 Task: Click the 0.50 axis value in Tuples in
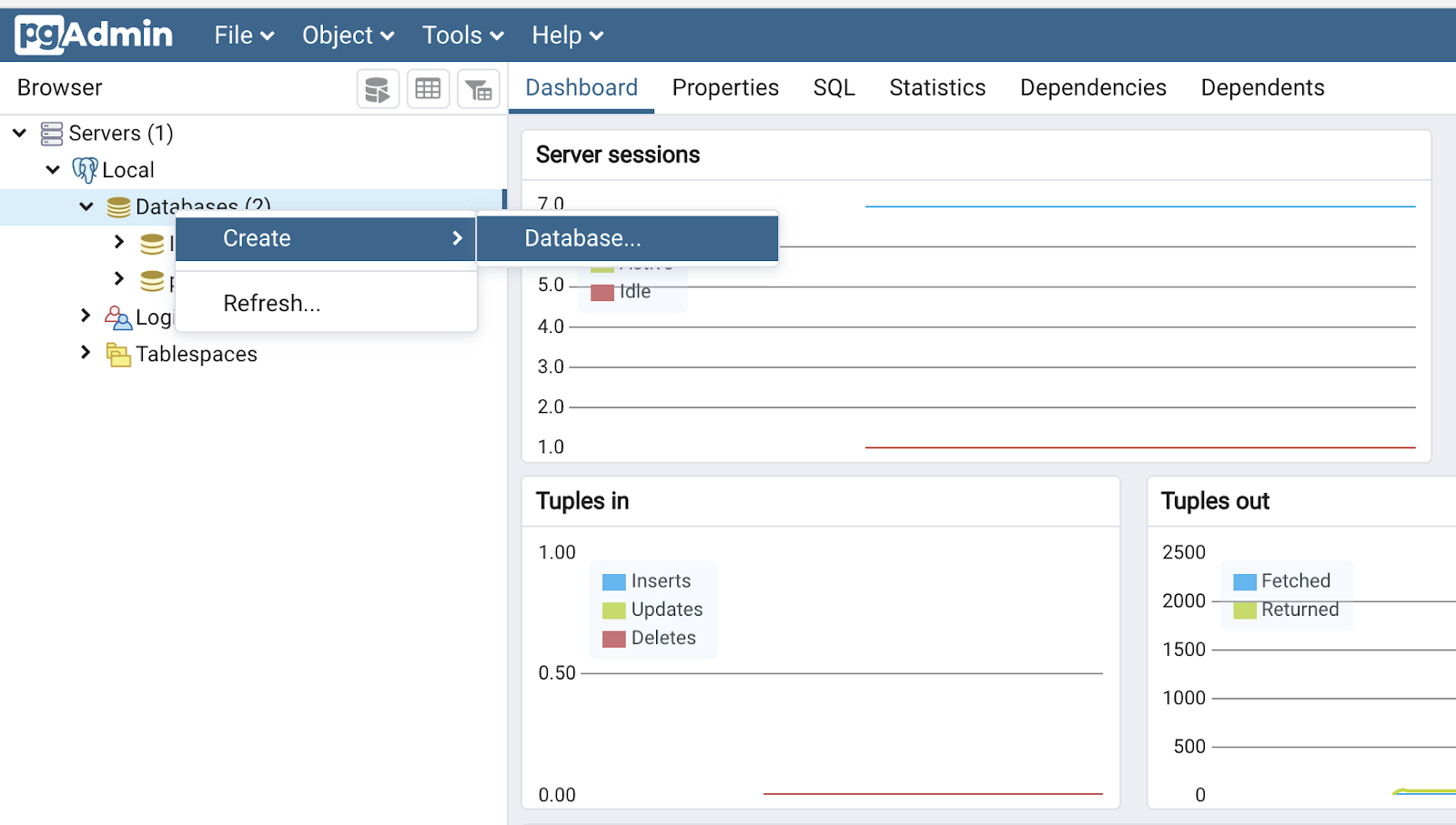point(557,673)
